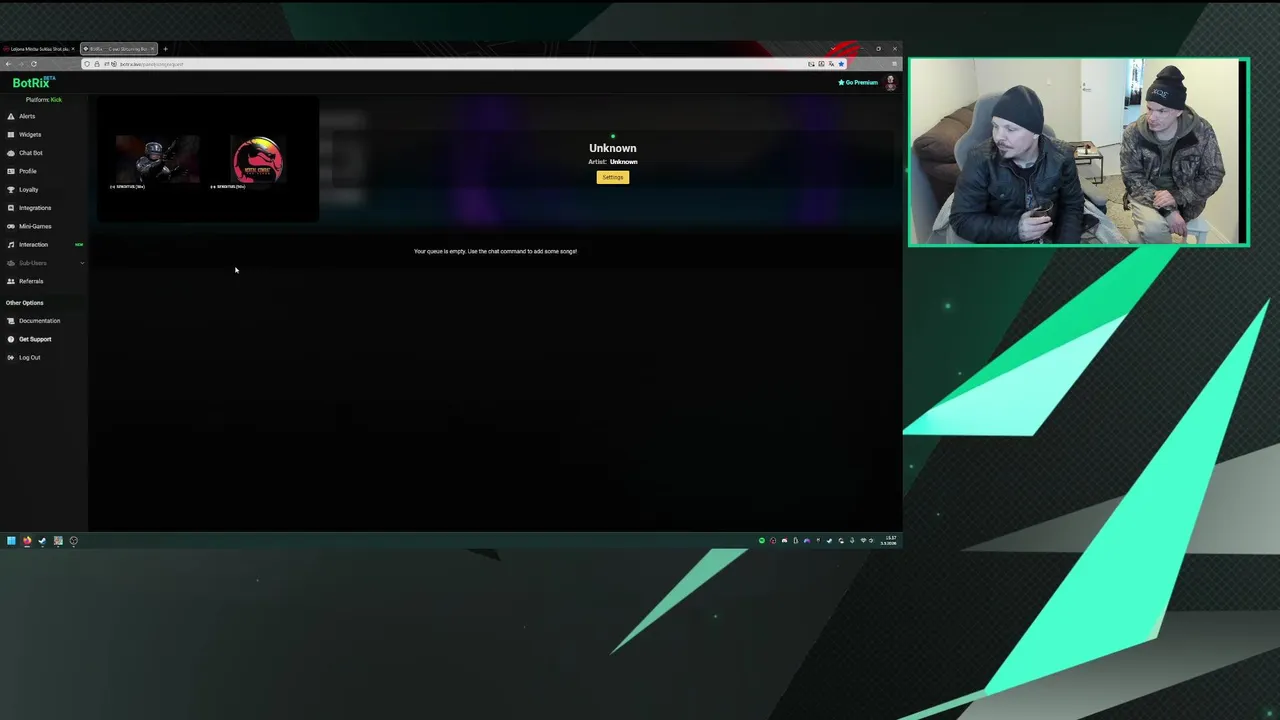Open the Referrals link
Image resolution: width=1280 pixels, height=720 pixels.
click(x=31, y=281)
